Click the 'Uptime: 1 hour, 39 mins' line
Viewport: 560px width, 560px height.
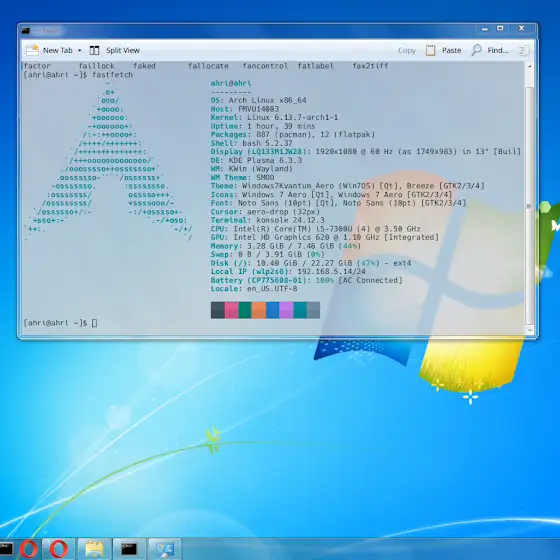tap(263, 126)
